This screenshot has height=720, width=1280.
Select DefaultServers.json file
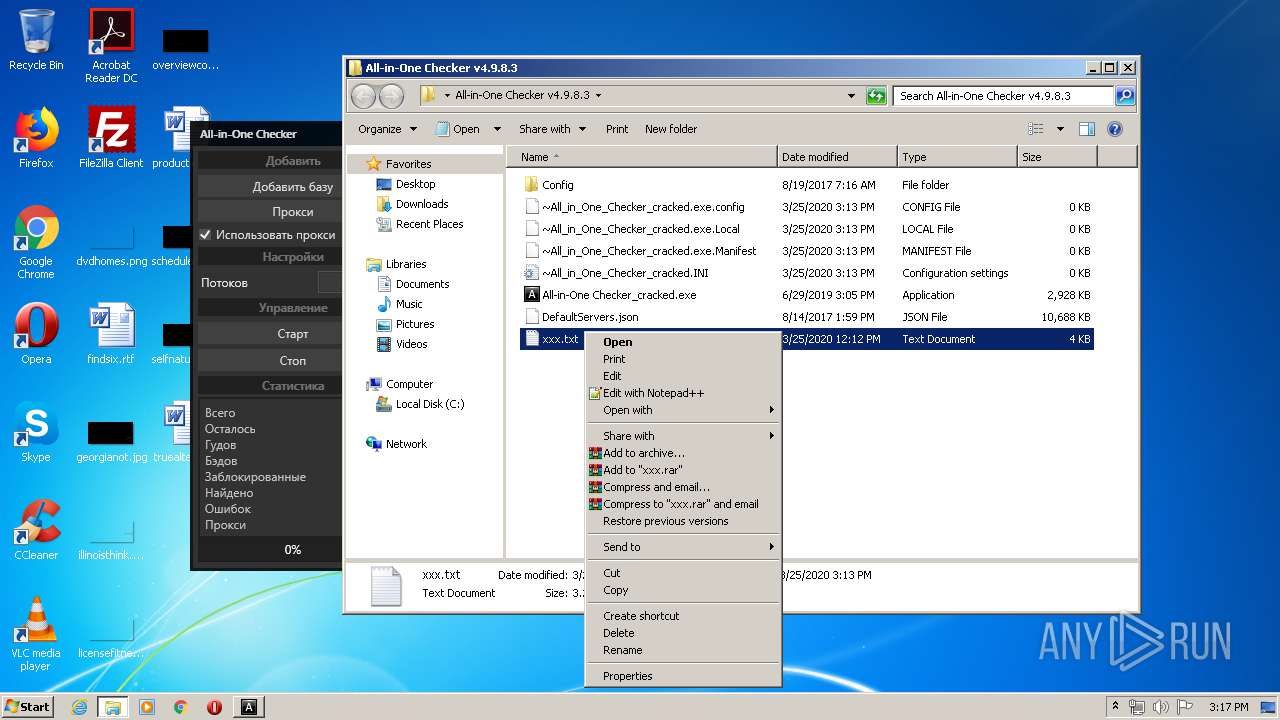coord(590,317)
